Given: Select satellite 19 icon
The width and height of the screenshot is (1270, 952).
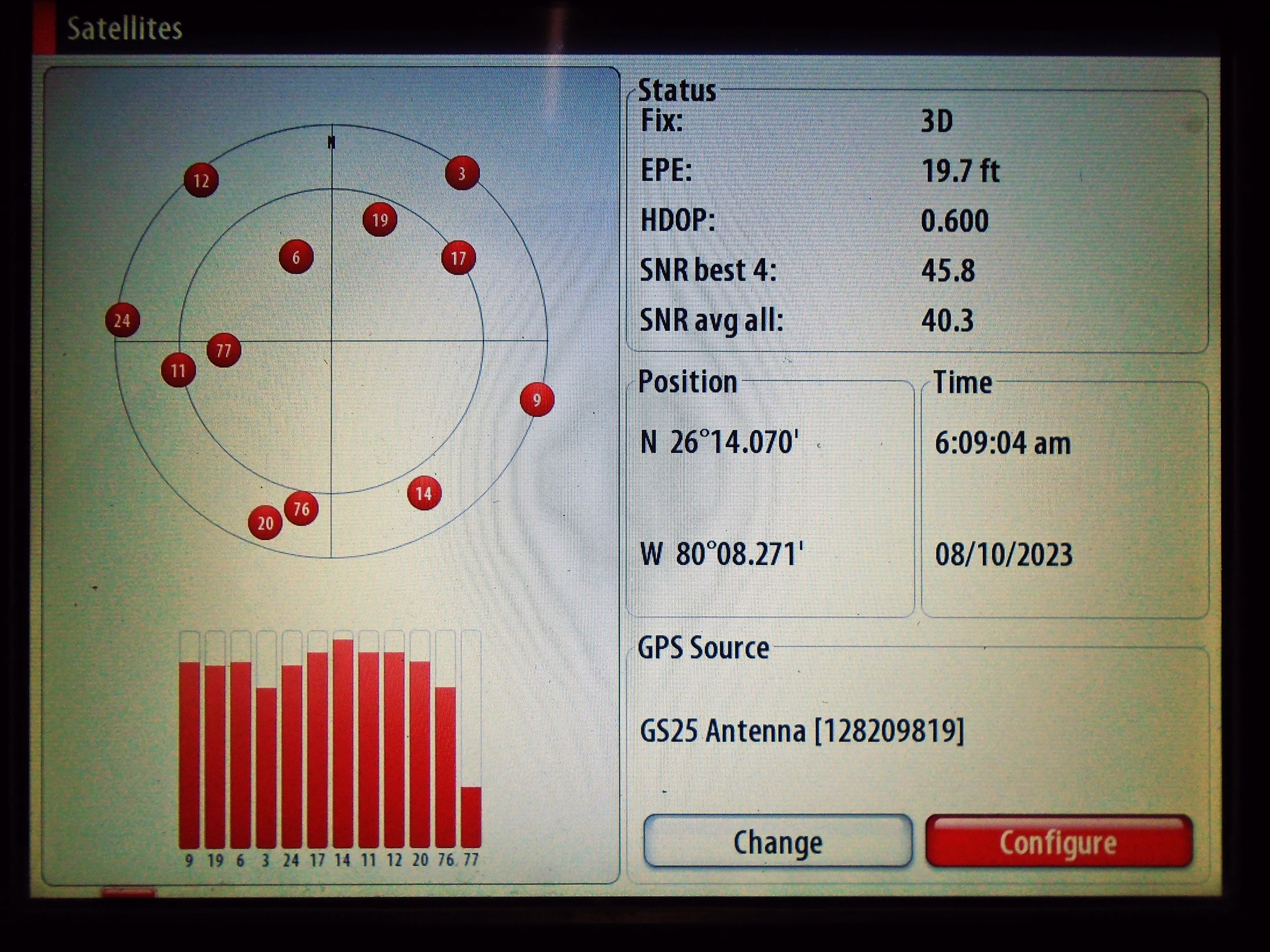Looking at the screenshot, I should 380,219.
